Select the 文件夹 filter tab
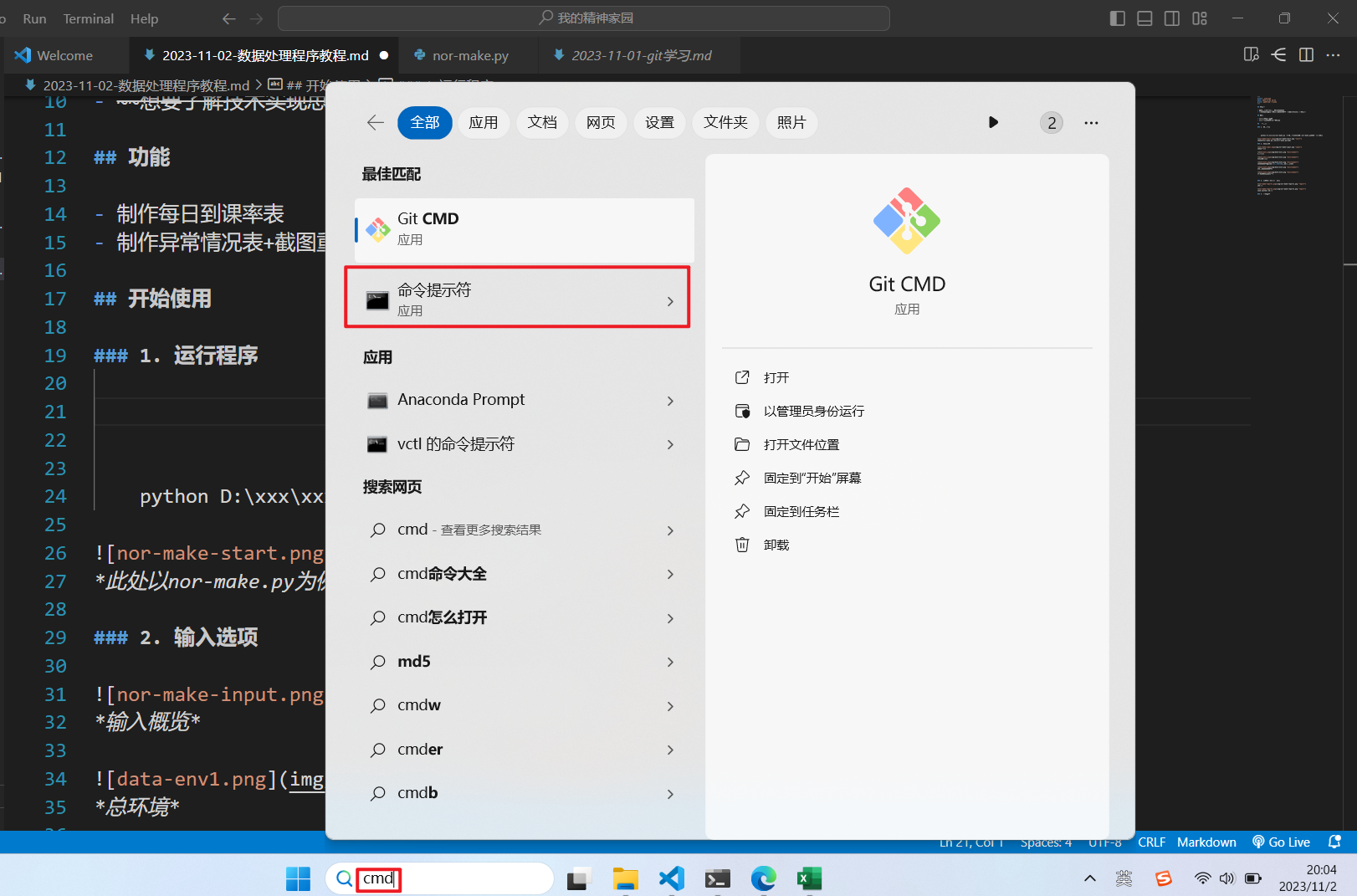Image resolution: width=1357 pixels, height=896 pixels. (725, 123)
